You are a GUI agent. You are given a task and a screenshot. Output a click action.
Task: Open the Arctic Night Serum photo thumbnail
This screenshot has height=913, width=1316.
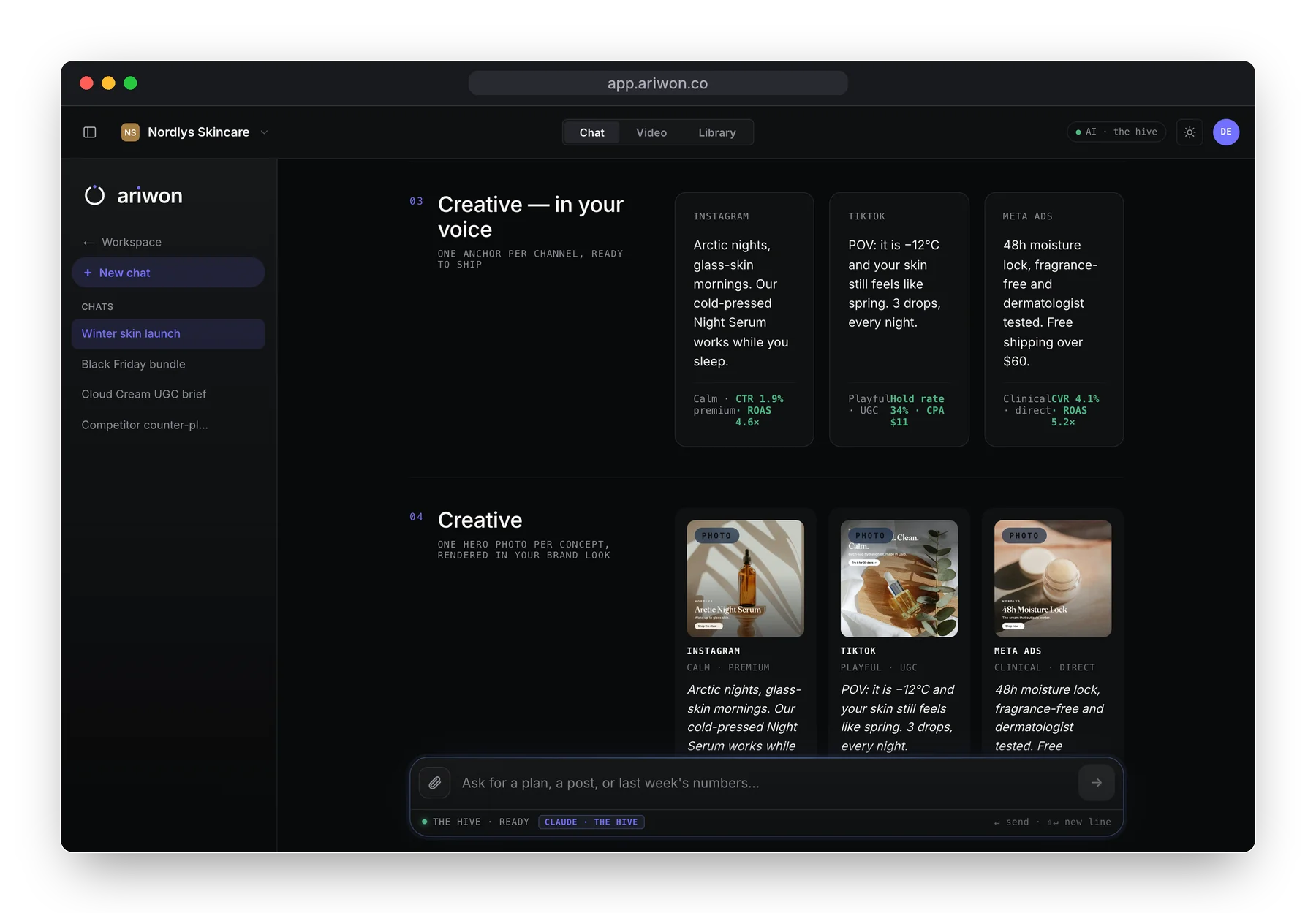pos(745,578)
